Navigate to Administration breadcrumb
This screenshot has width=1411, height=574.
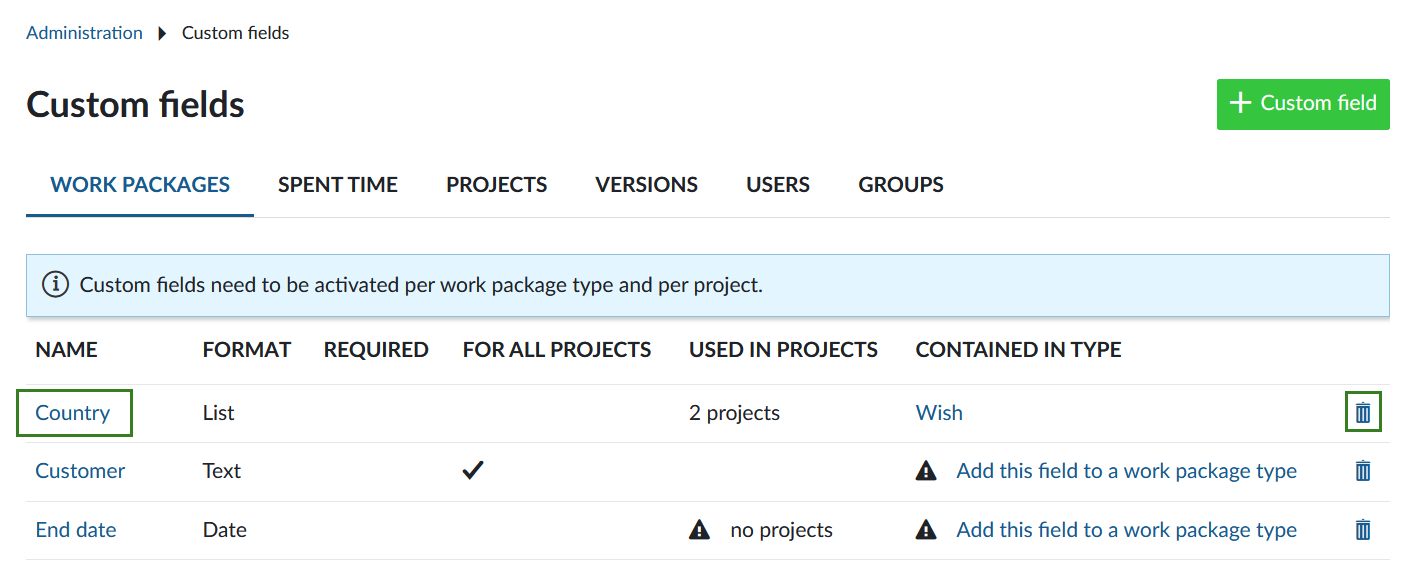[84, 33]
